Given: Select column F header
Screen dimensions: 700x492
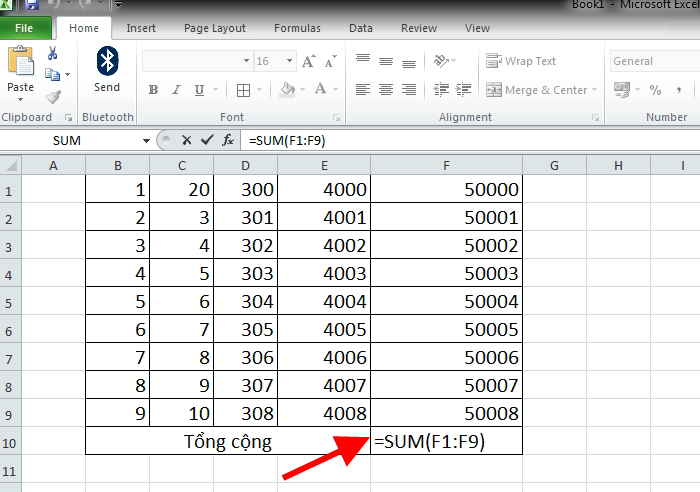Looking at the screenshot, I should 446,166.
